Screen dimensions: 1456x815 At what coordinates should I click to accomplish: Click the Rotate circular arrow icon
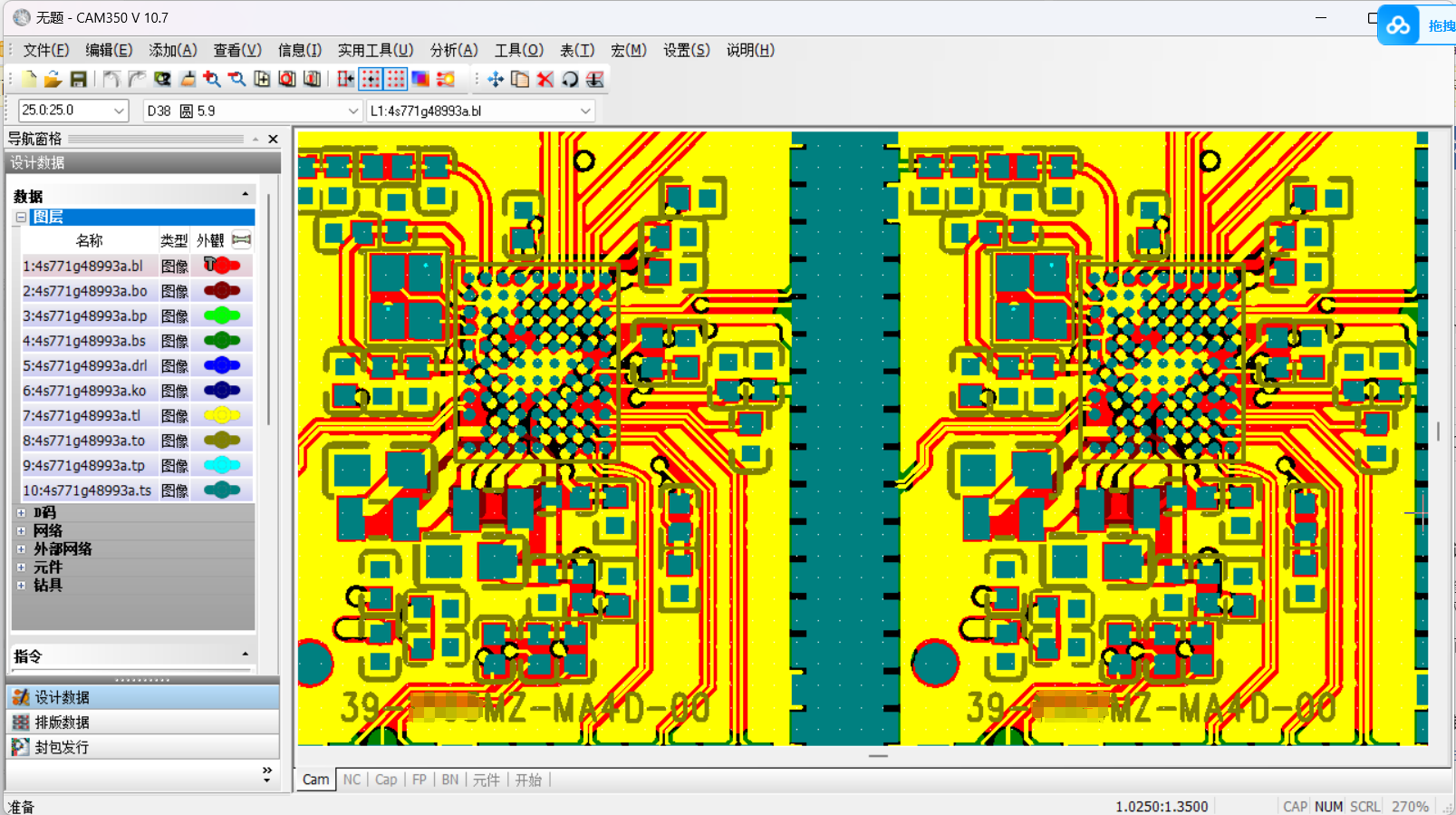coord(570,80)
